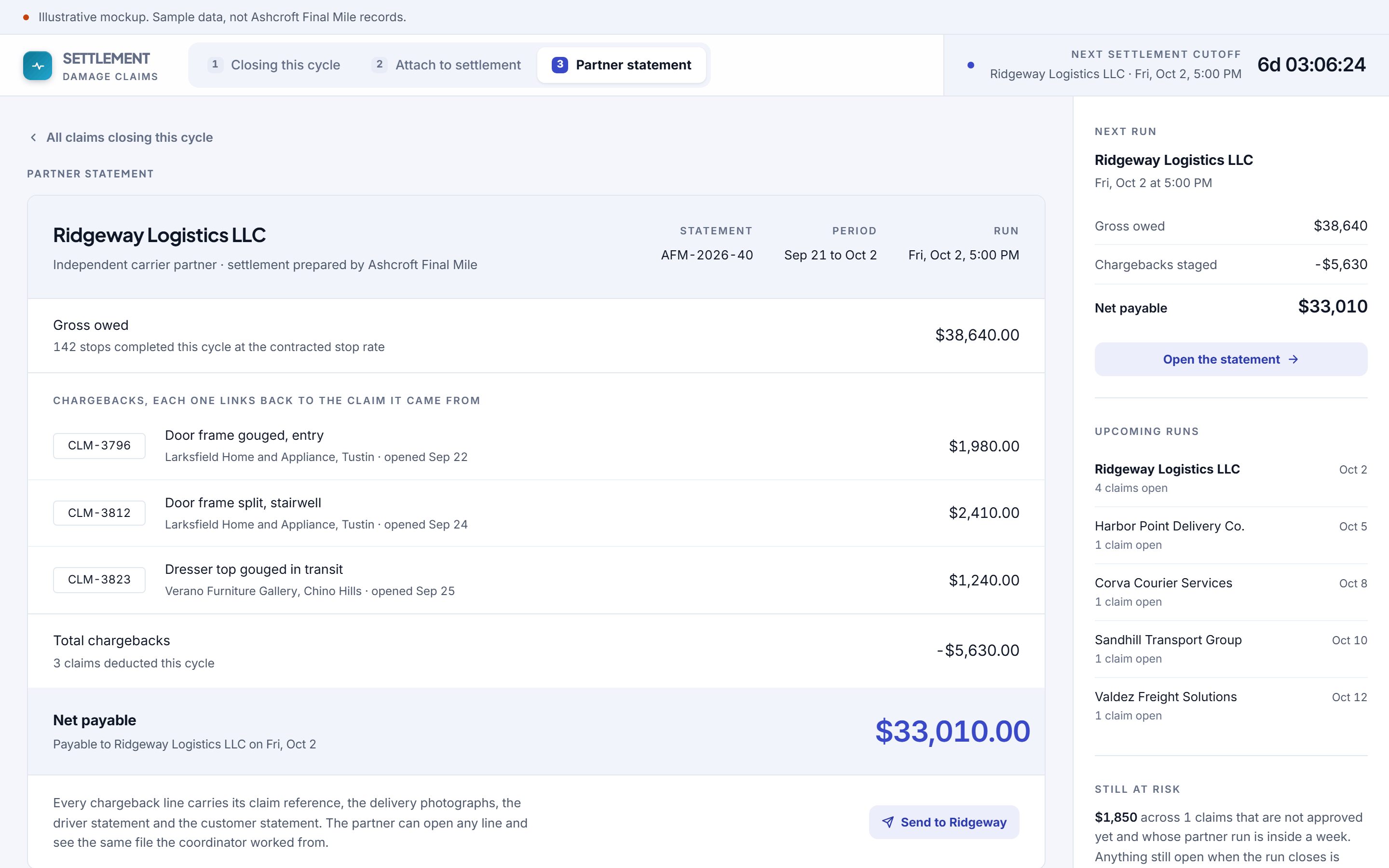Viewport: 1389px width, 868px height.
Task: Click the Settlement app logo icon
Action: (37, 66)
